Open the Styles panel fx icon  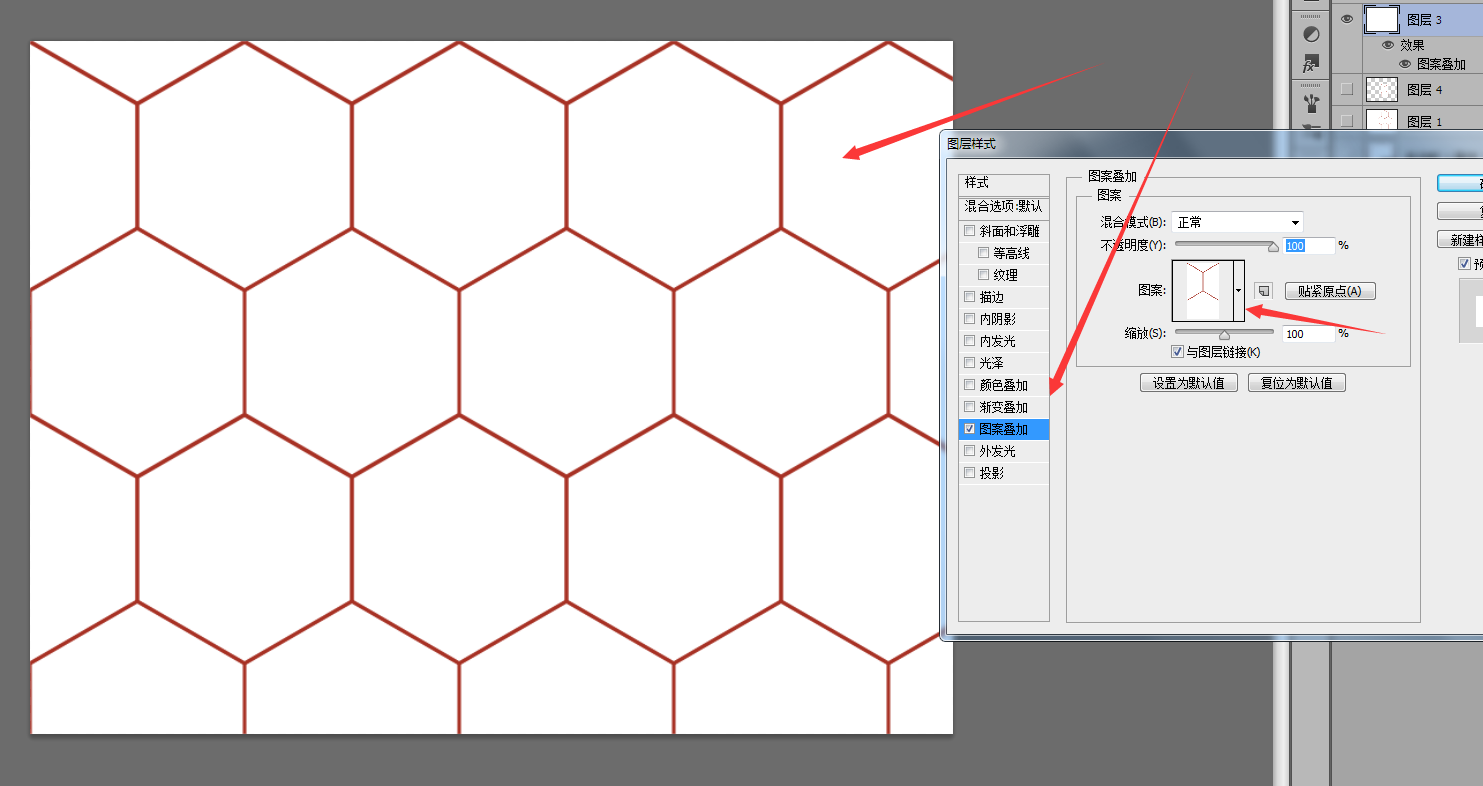pyautogui.click(x=1310, y=65)
